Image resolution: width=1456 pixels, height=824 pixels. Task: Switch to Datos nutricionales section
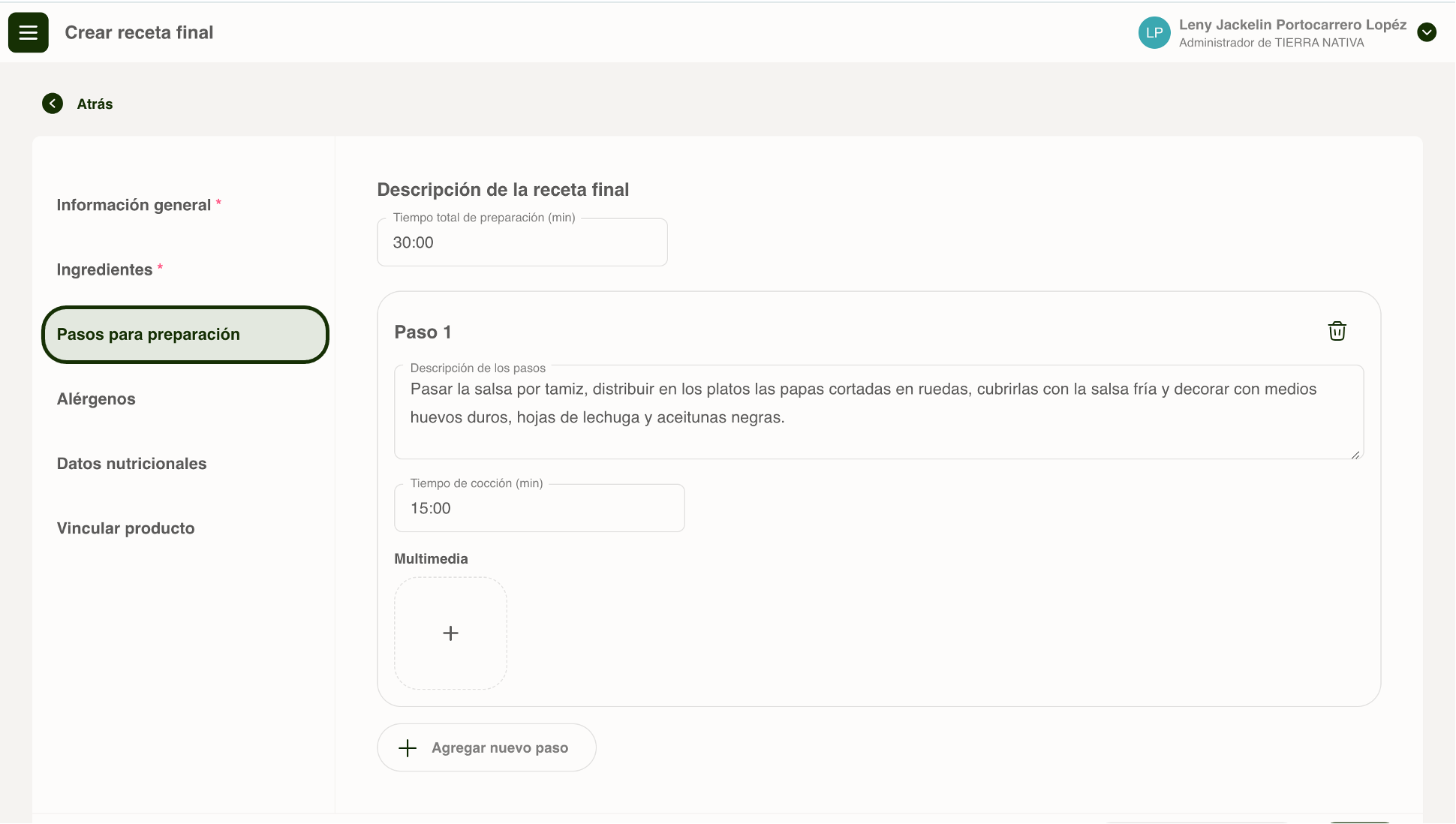pos(131,464)
